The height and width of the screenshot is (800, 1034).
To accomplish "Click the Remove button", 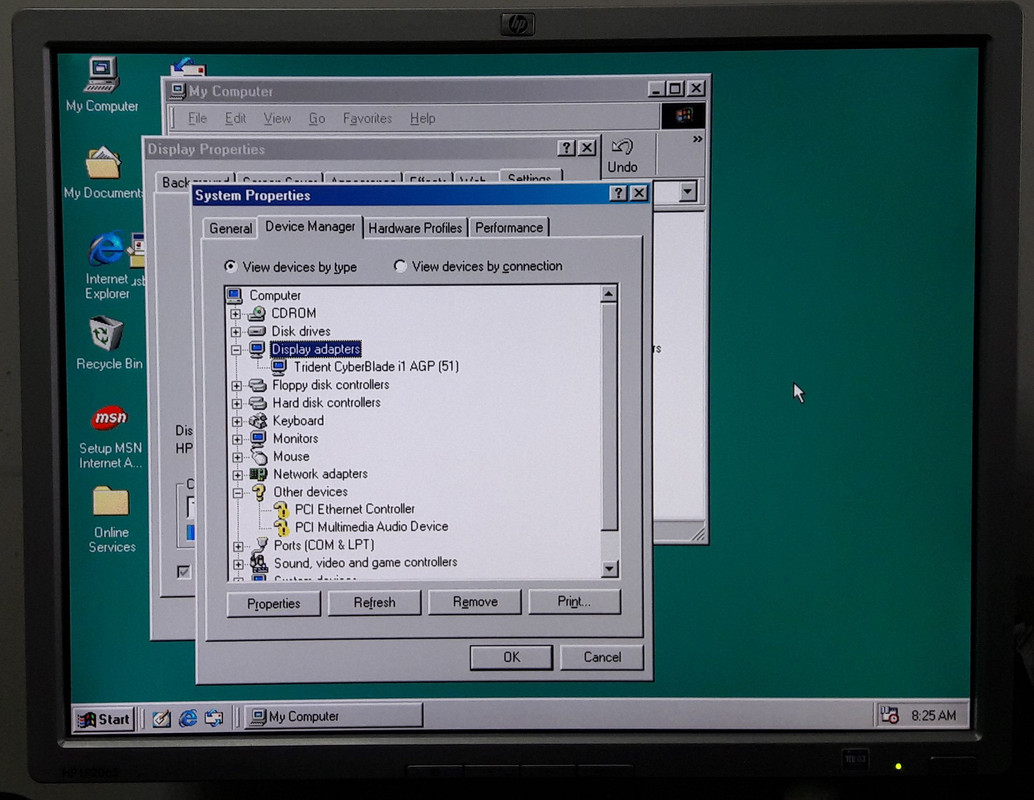I will coord(475,602).
